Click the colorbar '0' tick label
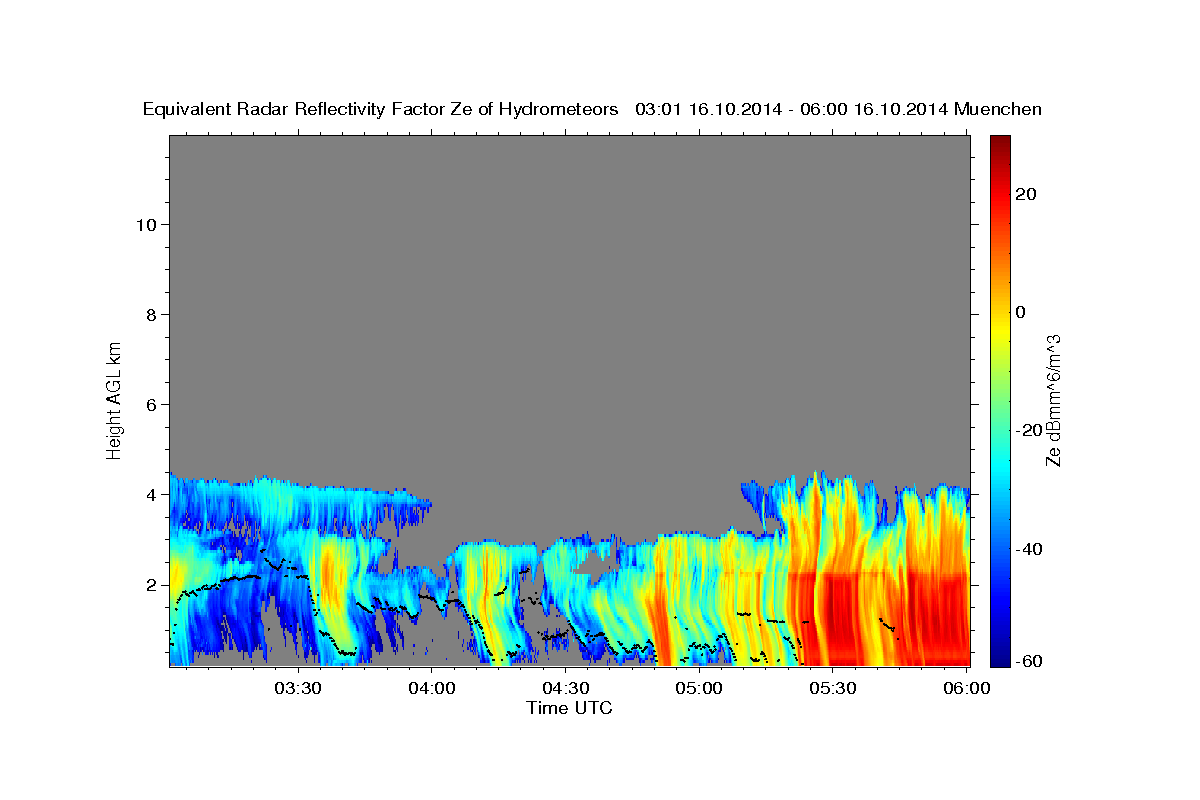 [x=1020, y=312]
